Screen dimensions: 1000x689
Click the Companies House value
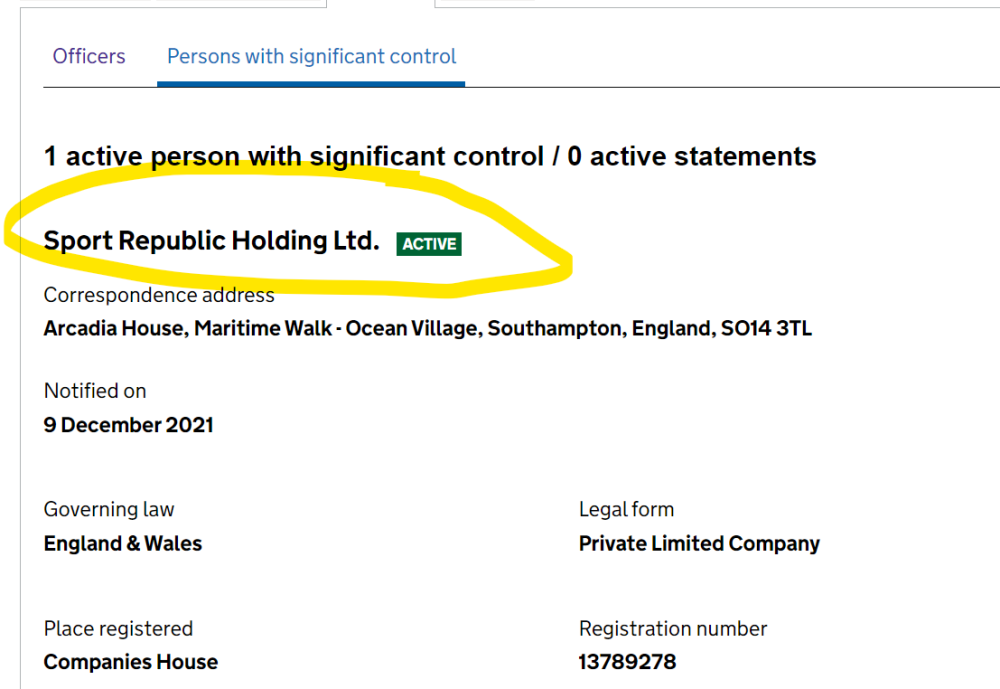click(x=130, y=662)
